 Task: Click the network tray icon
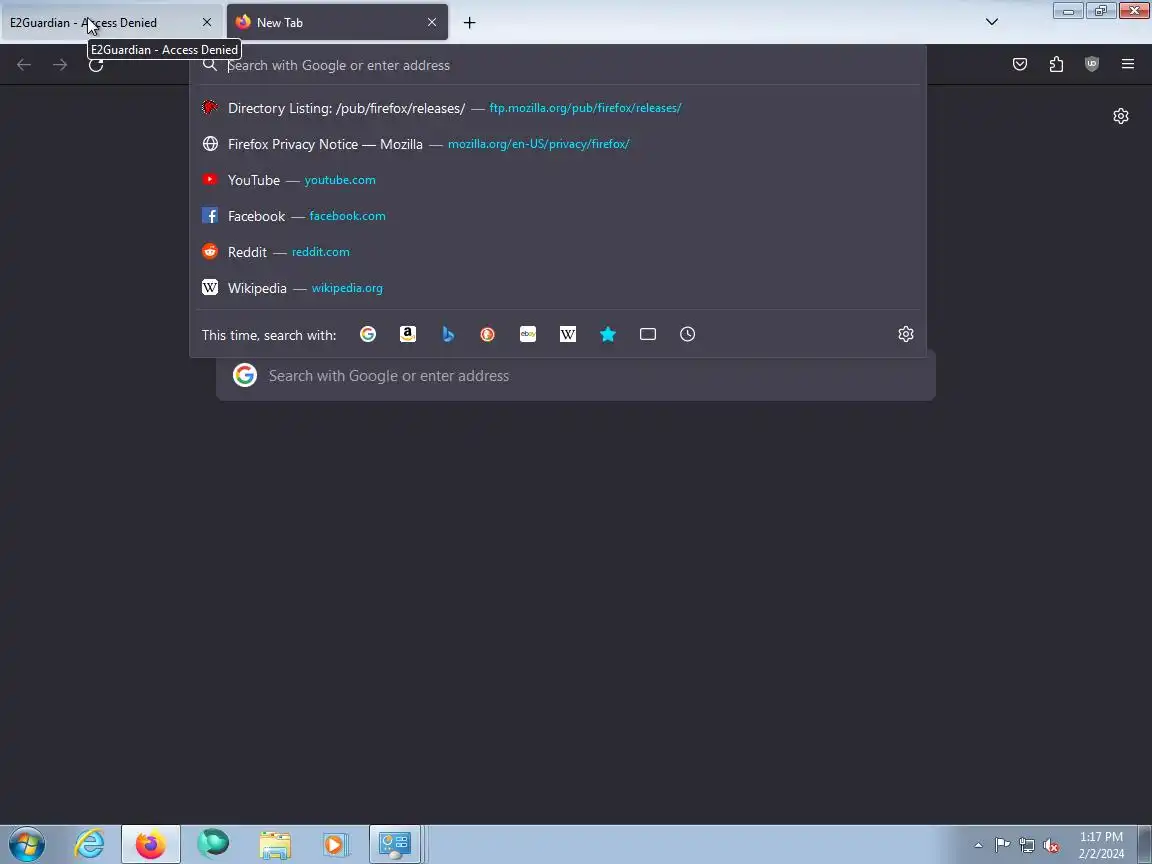coord(1027,845)
